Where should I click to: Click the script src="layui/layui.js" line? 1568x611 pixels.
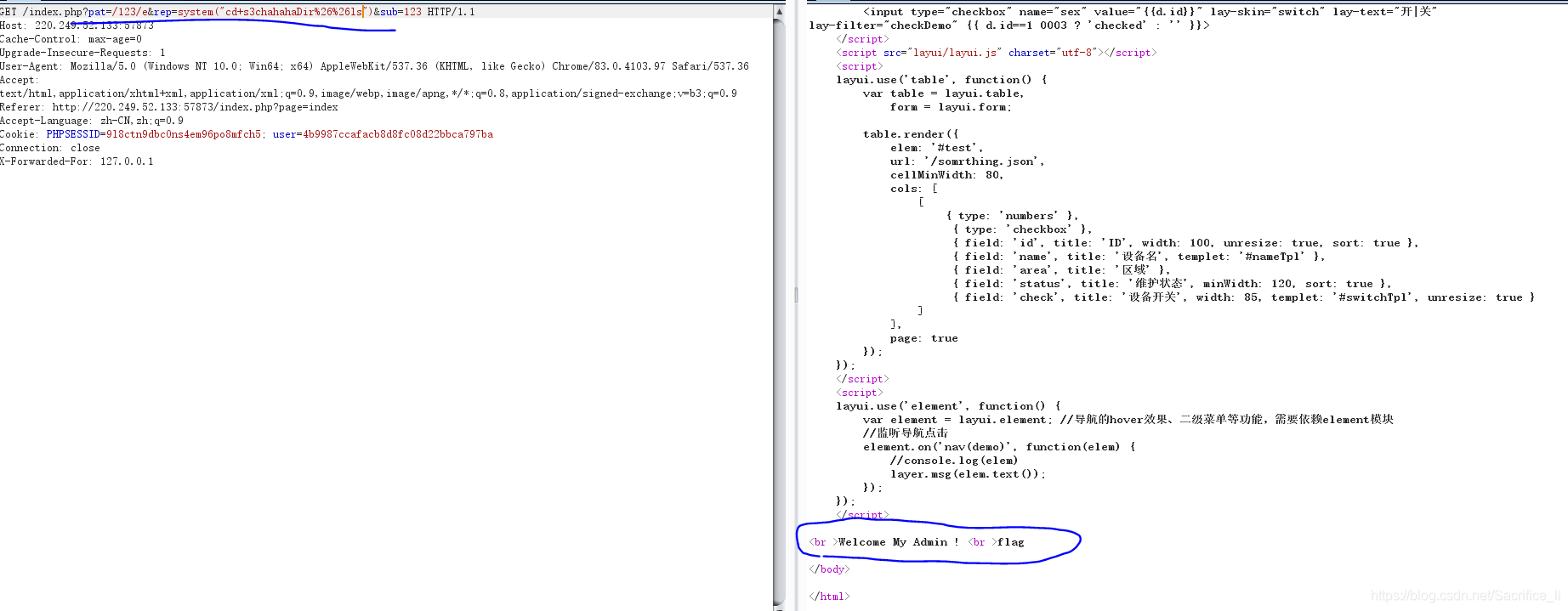(x=996, y=53)
